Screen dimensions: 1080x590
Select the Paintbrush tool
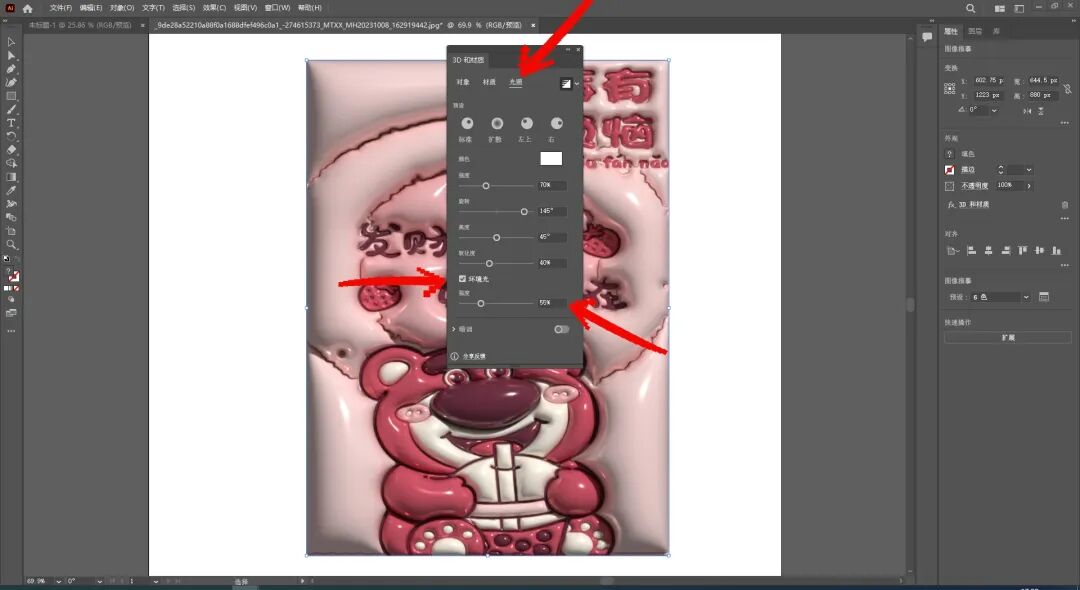point(11,109)
